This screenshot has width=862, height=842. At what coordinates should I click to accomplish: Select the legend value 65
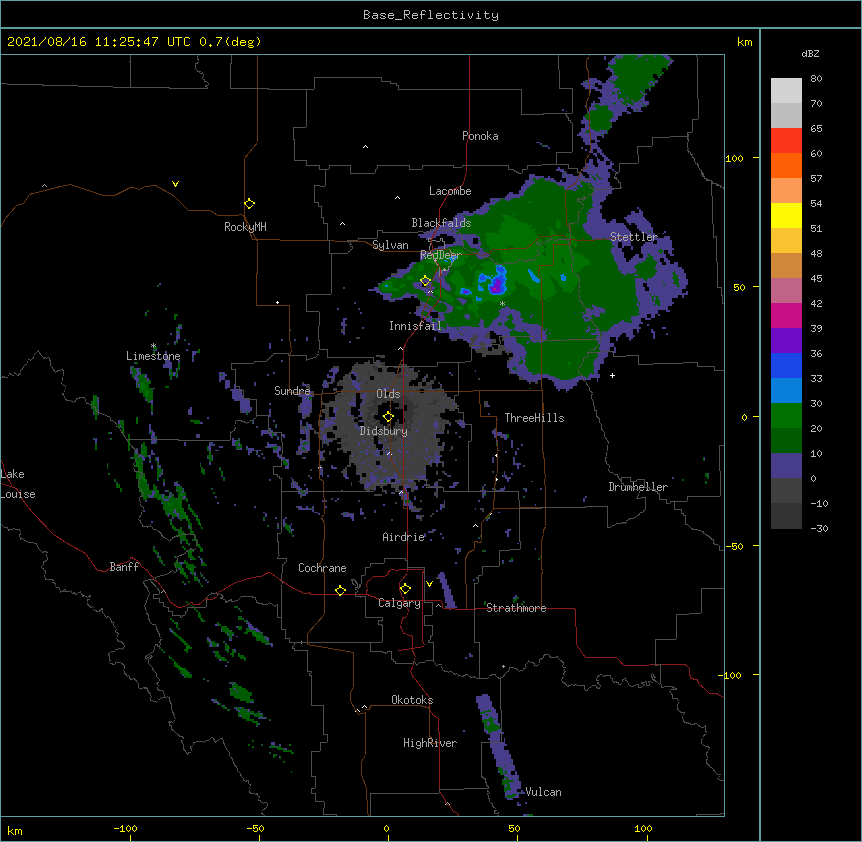tap(816, 129)
